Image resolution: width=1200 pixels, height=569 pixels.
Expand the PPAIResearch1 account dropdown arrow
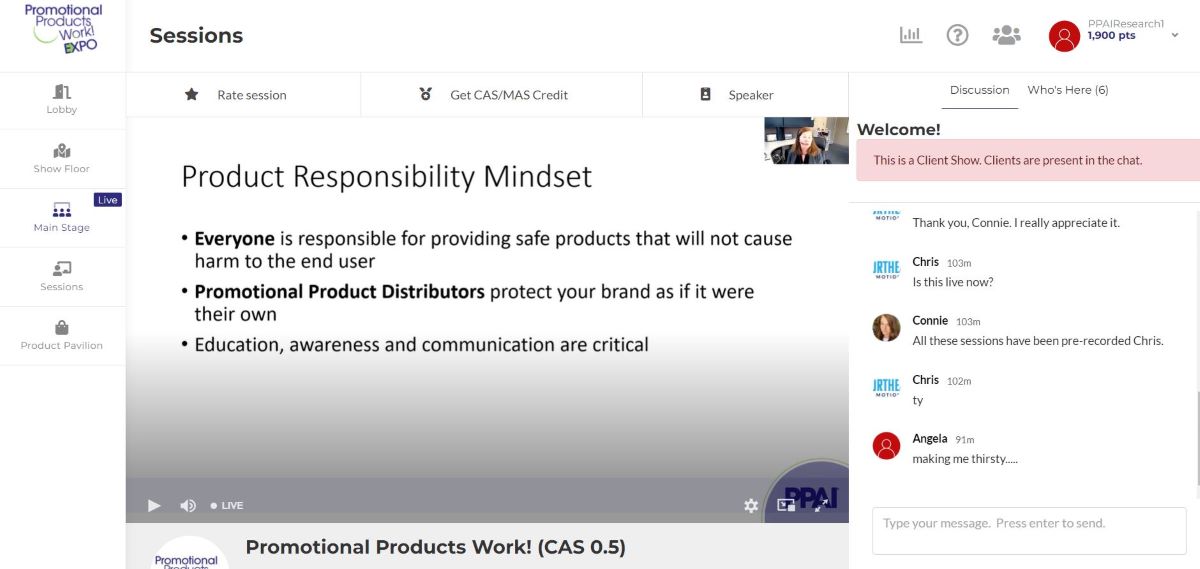coord(1175,35)
